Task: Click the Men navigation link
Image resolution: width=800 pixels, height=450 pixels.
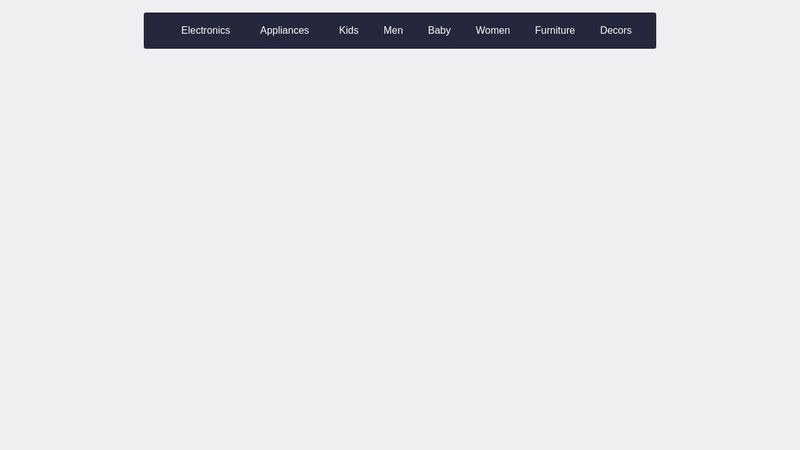Action: pyautogui.click(x=393, y=31)
